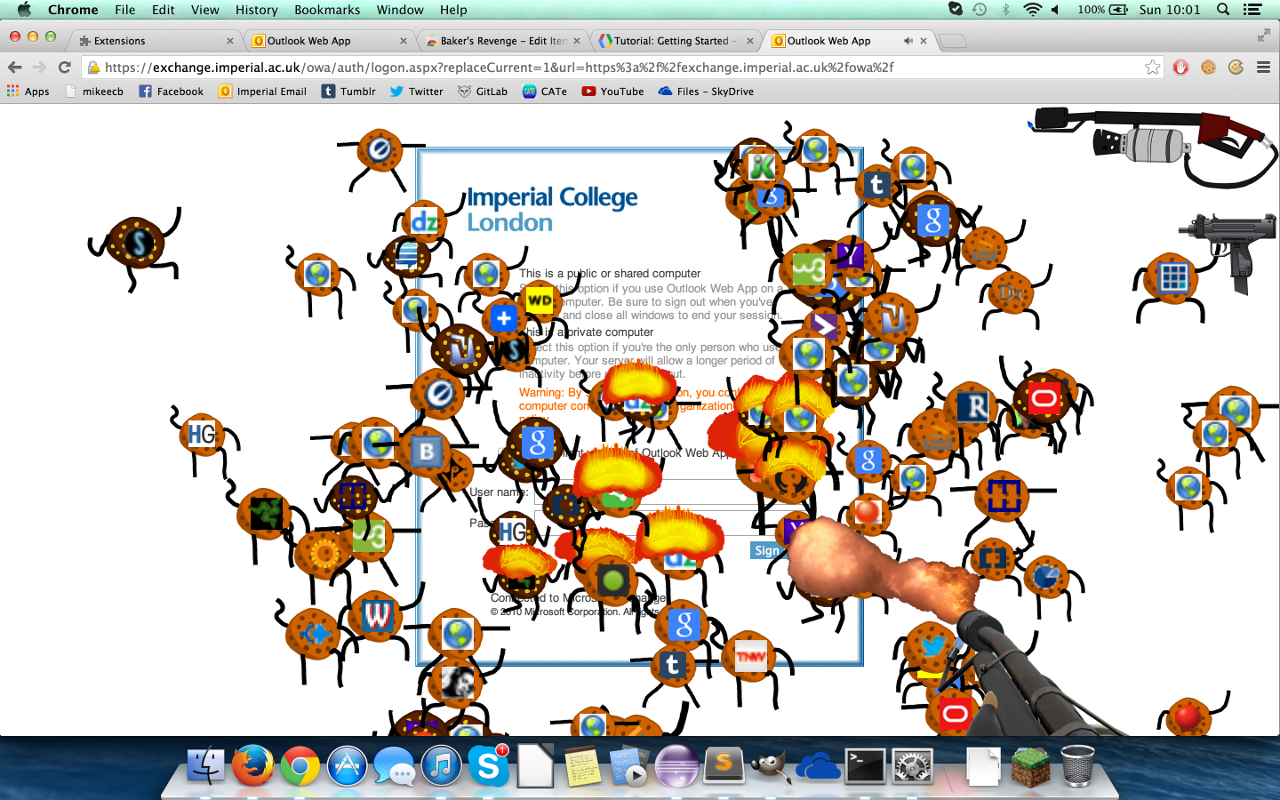
Task: Click the bookmark star in address bar
Action: coord(1153,67)
